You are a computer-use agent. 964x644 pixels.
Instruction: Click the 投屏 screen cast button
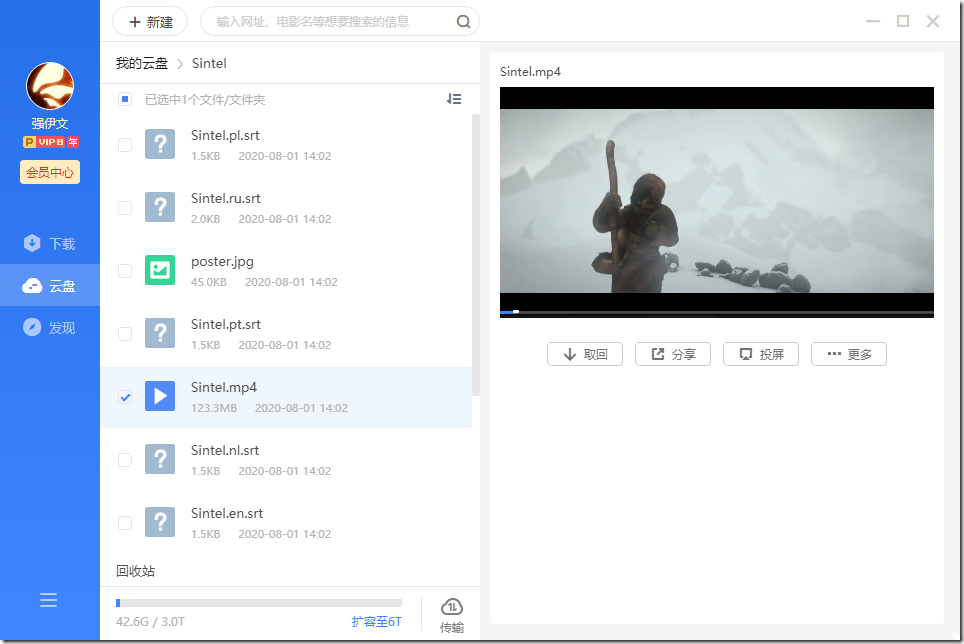click(761, 354)
